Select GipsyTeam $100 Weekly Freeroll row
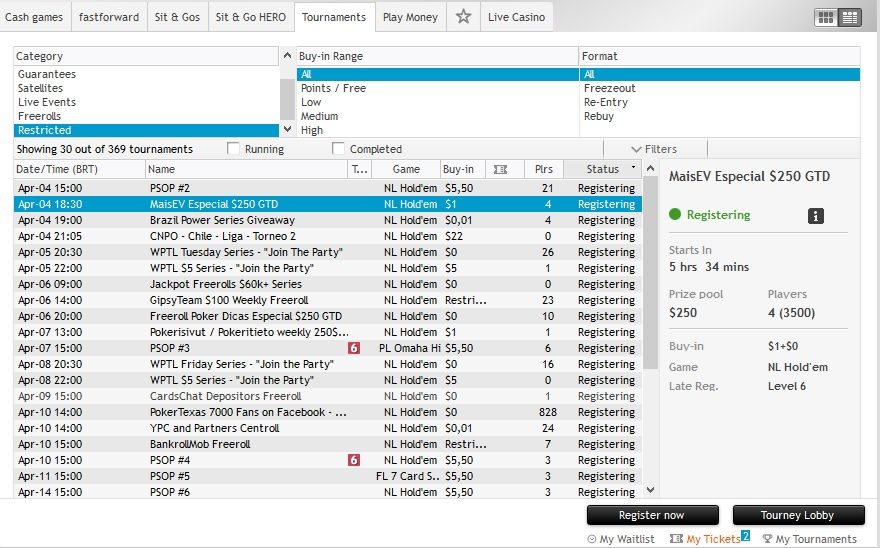Image resolution: width=880 pixels, height=548 pixels. pyautogui.click(x=328, y=300)
